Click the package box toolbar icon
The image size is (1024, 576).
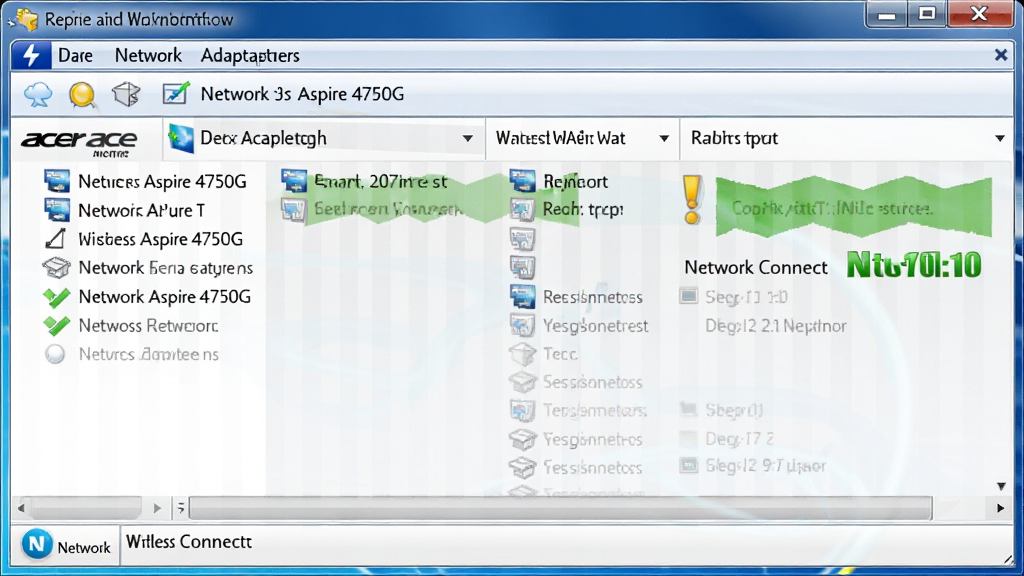pos(126,94)
